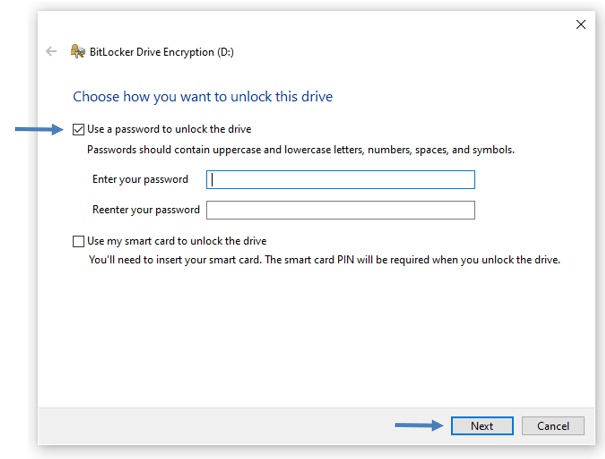Click the Enter your password label
Image resolution: width=605 pixels, height=459 pixels.
click(x=140, y=179)
